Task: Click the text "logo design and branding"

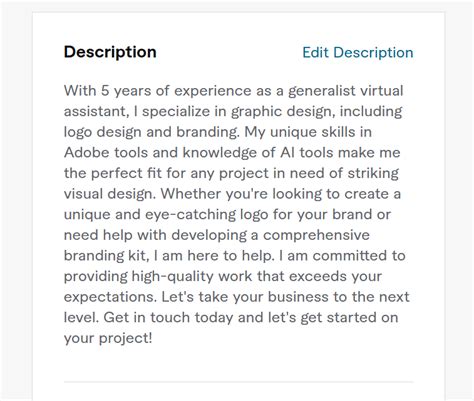Action: click(151, 132)
